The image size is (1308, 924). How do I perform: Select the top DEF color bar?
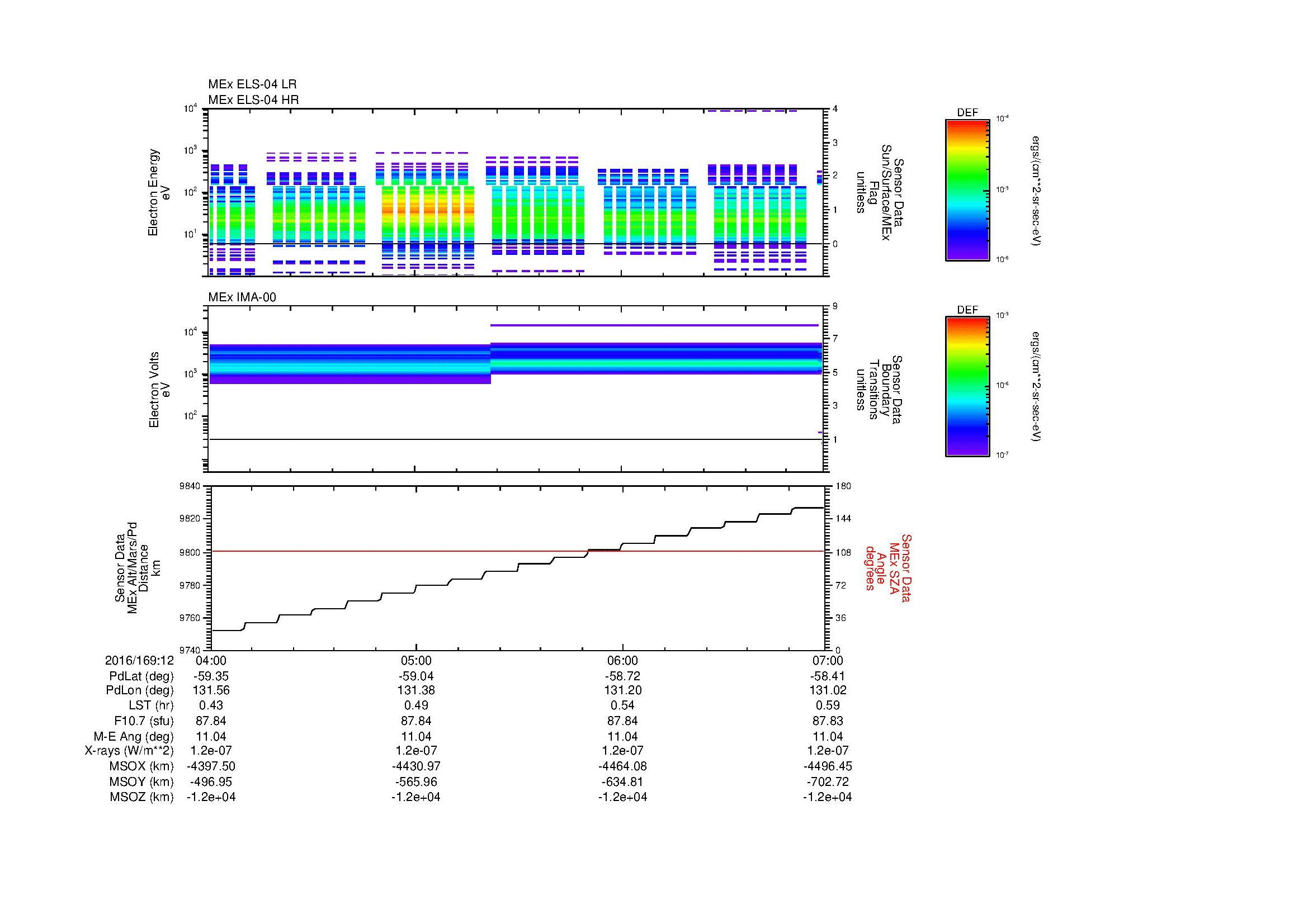tap(967, 189)
